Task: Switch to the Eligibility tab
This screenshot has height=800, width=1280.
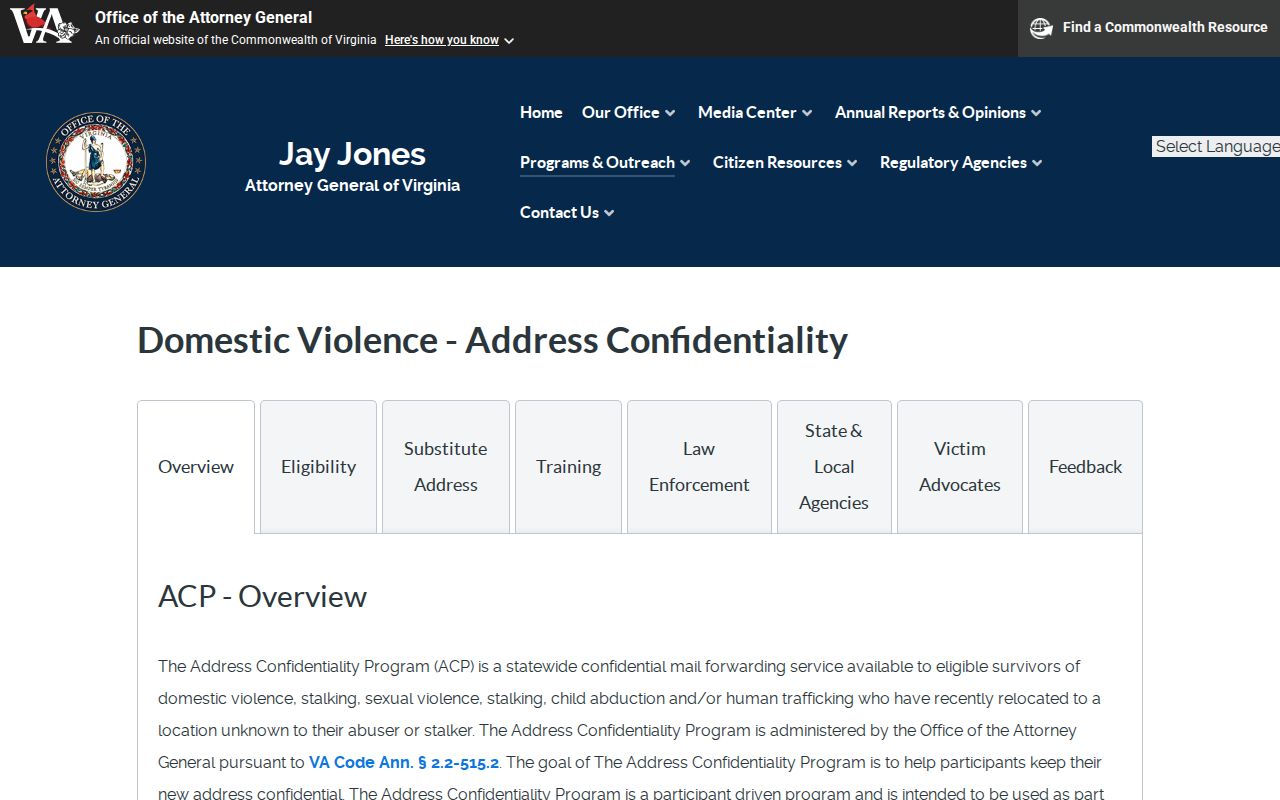Action: 319,467
